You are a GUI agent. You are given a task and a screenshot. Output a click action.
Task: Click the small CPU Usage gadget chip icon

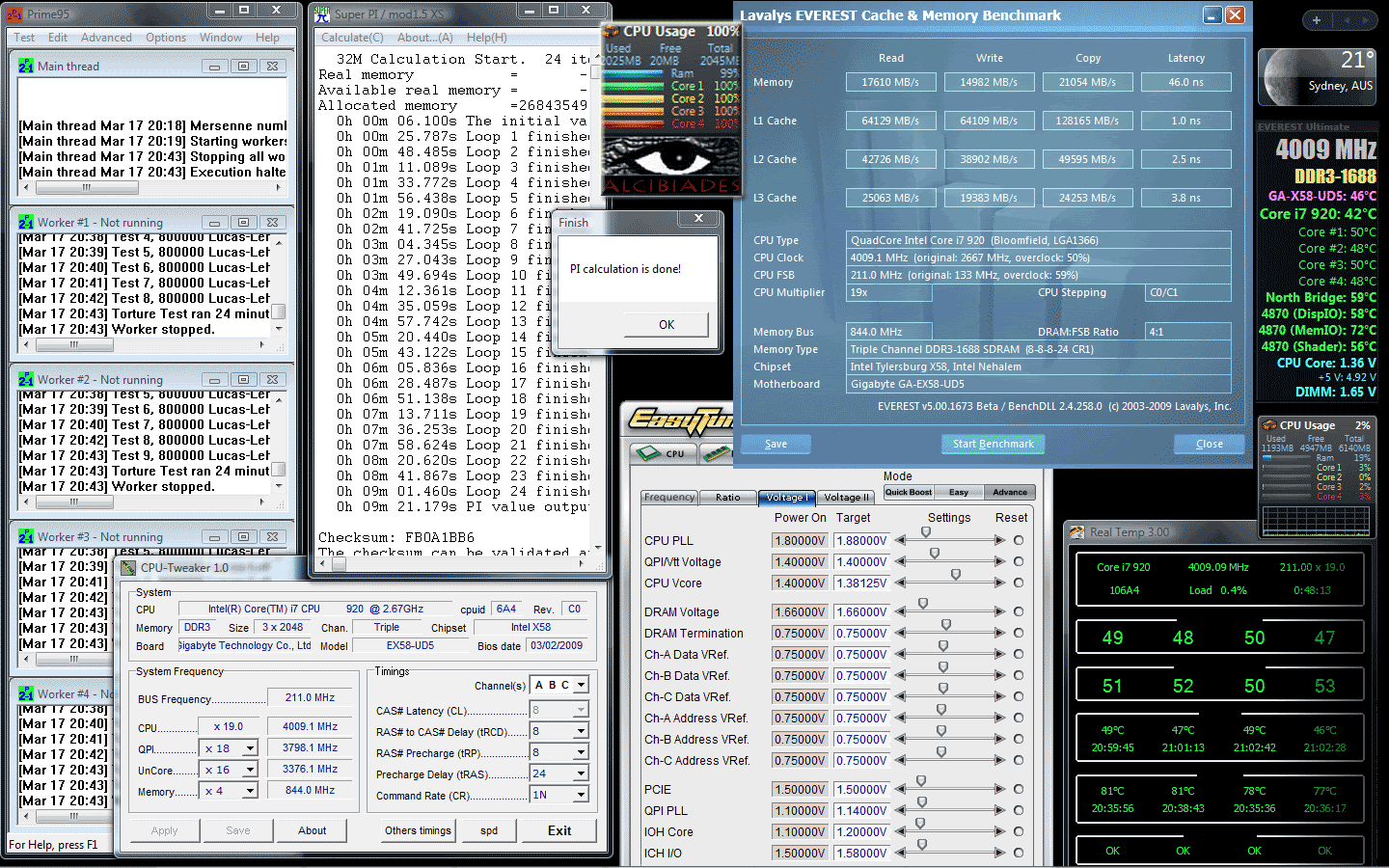[1269, 424]
